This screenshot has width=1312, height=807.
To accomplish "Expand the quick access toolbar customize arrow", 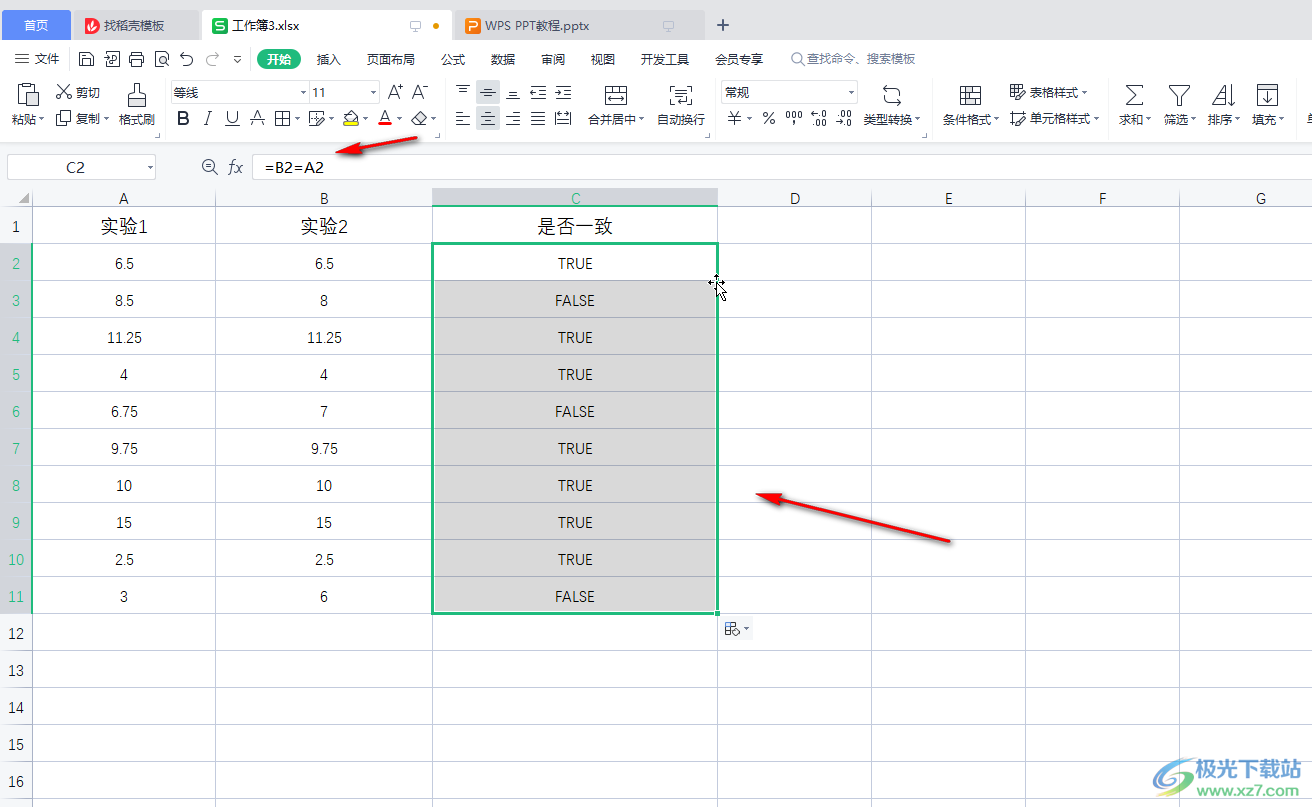I will click(237, 59).
